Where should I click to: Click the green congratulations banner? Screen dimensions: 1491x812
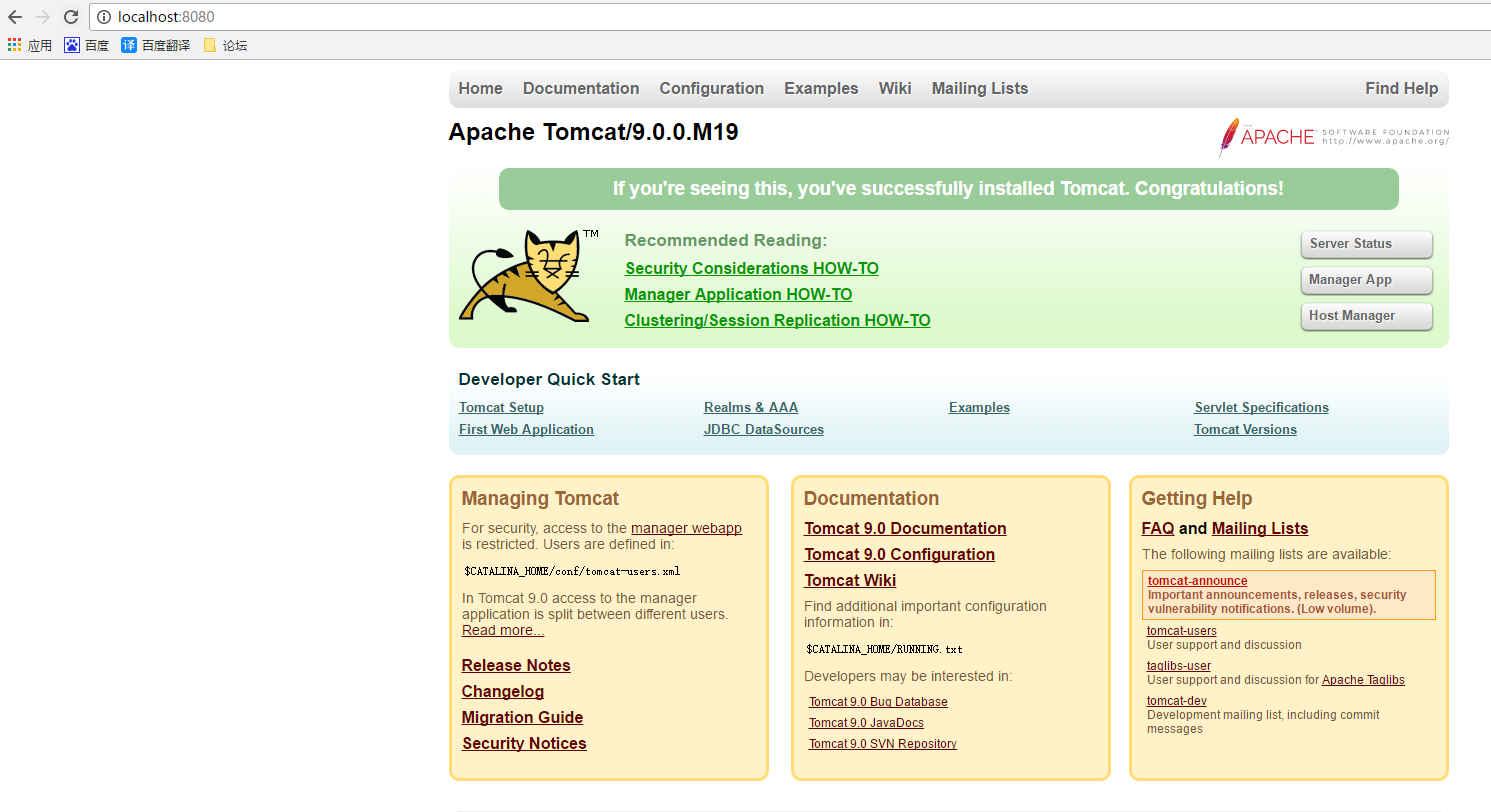point(948,189)
